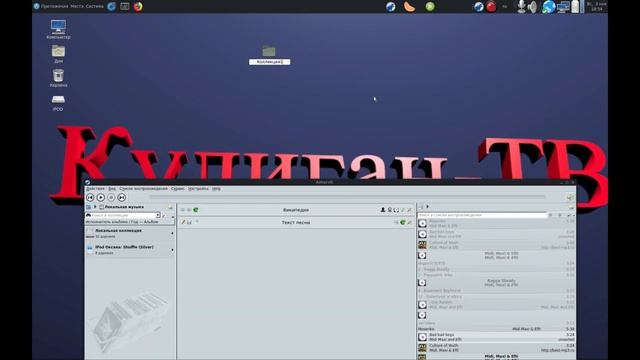Show the artist page via Википедия person icon
The height and width of the screenshot is (360, 640).
point(383,210)
